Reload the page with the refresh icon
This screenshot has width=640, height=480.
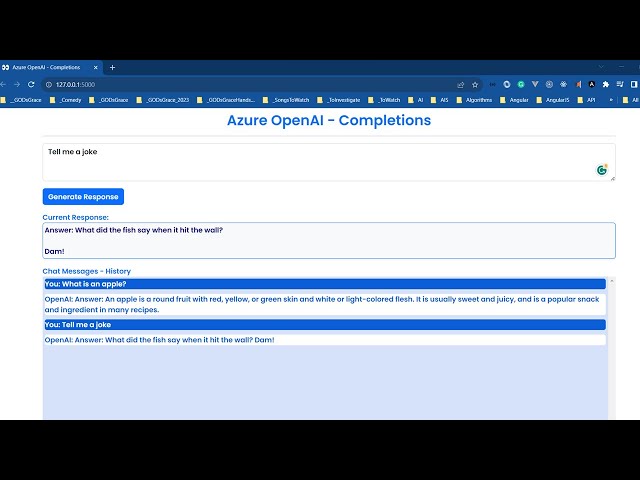(x=31, y=84)
